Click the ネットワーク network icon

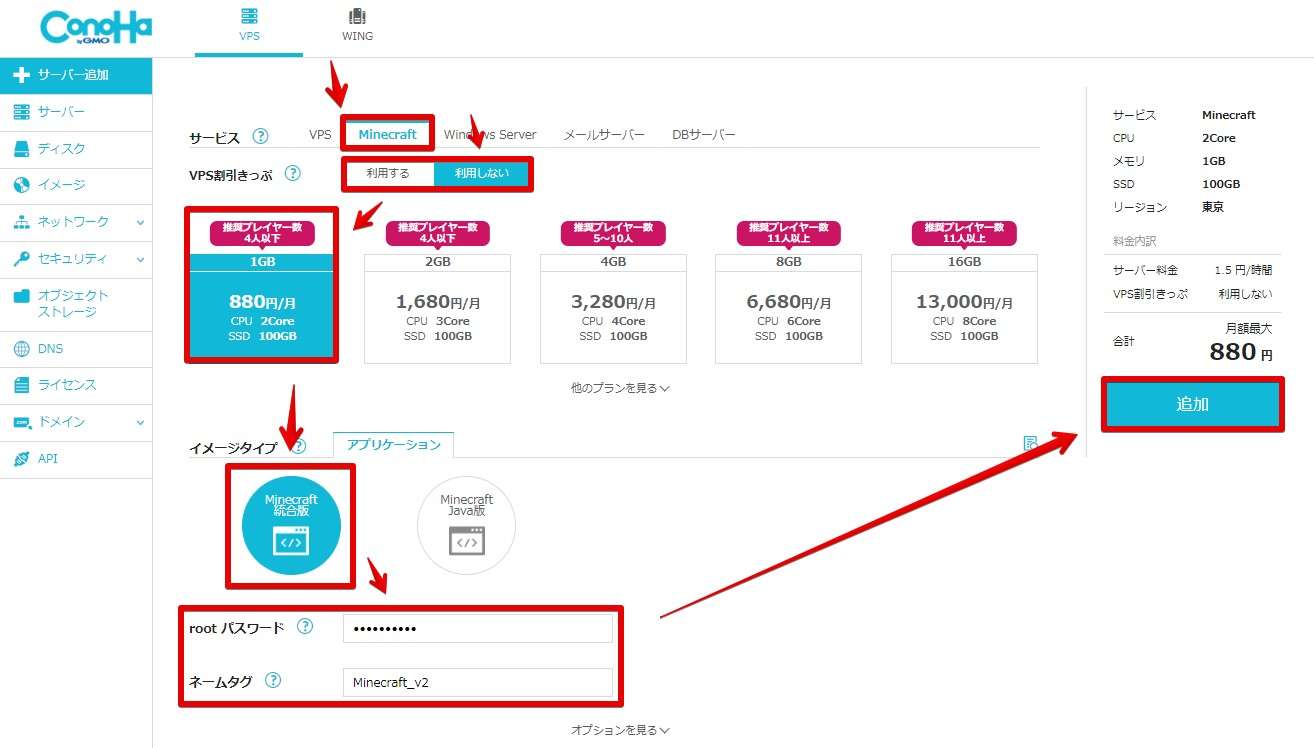21,222
